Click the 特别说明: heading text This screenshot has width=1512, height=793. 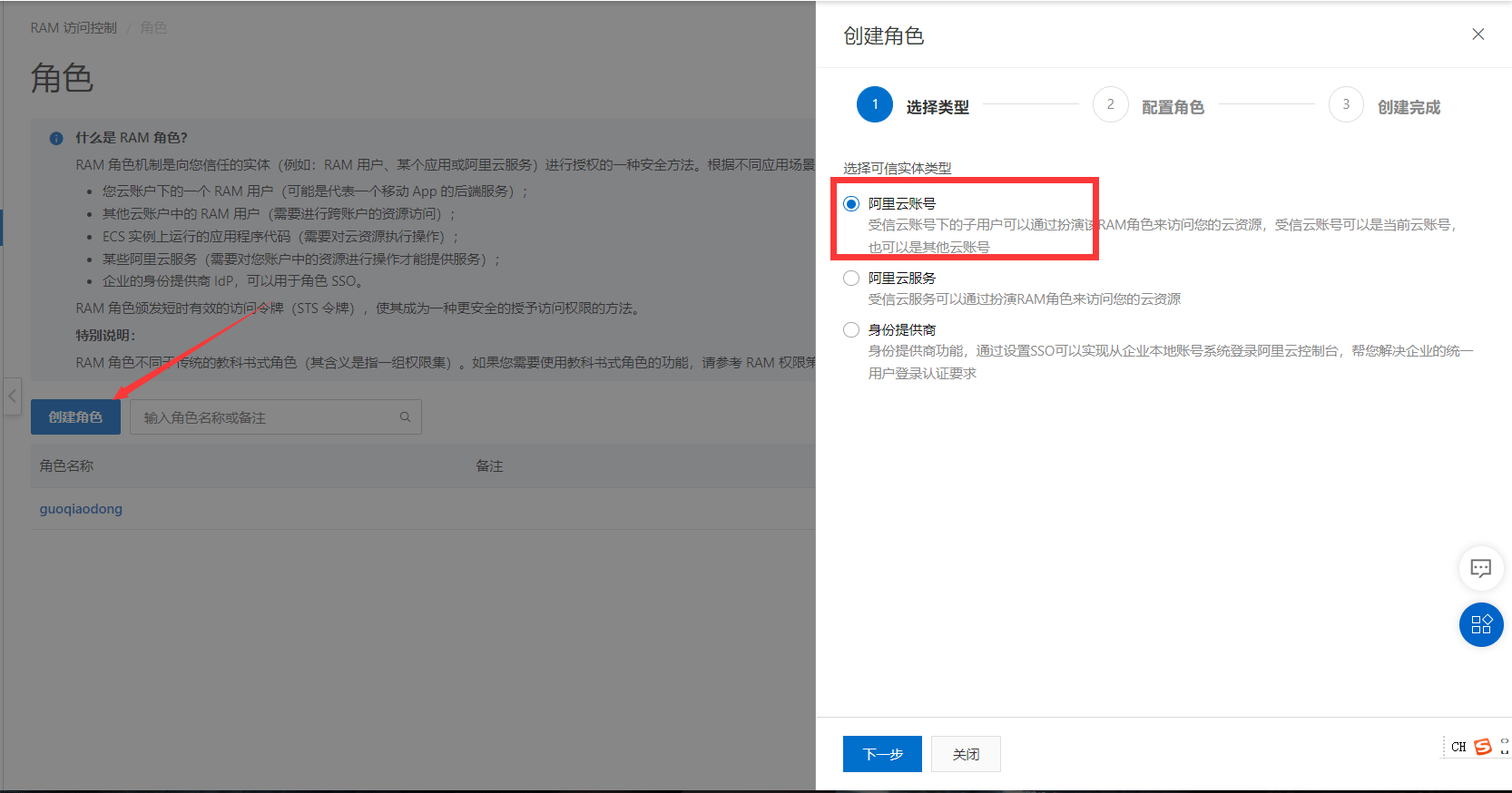coord(105,336)
